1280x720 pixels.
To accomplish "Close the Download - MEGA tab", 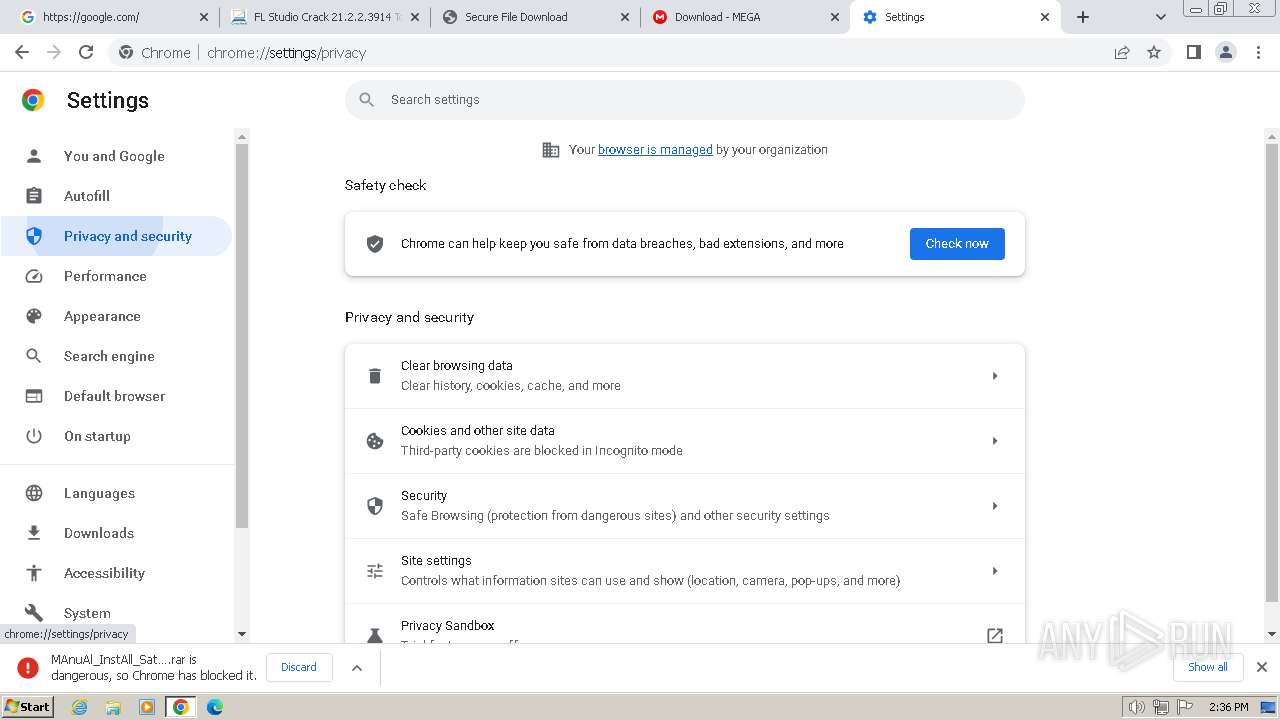I will (x=834, y=17).
